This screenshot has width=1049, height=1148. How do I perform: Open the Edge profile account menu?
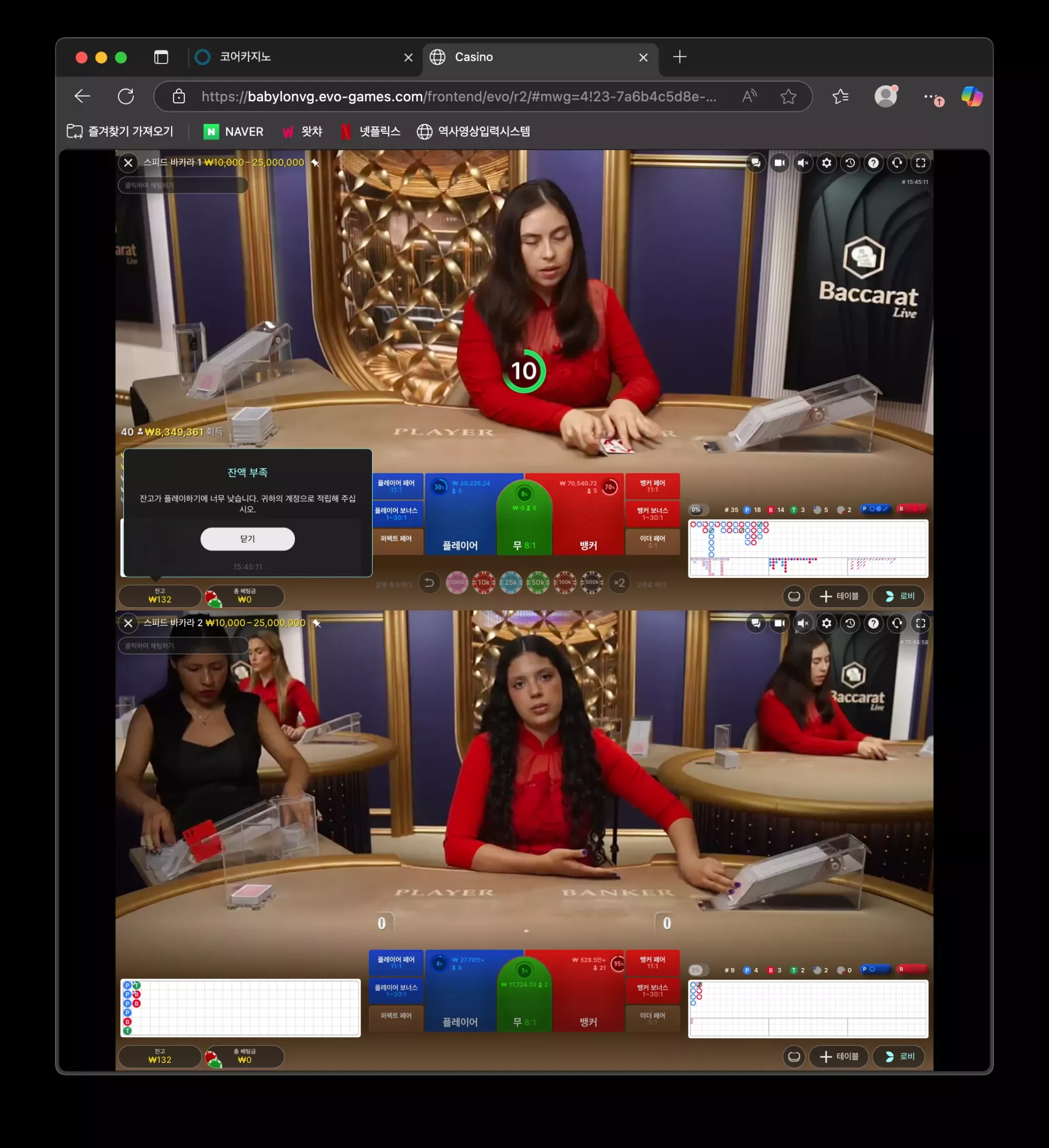(886, 96)
